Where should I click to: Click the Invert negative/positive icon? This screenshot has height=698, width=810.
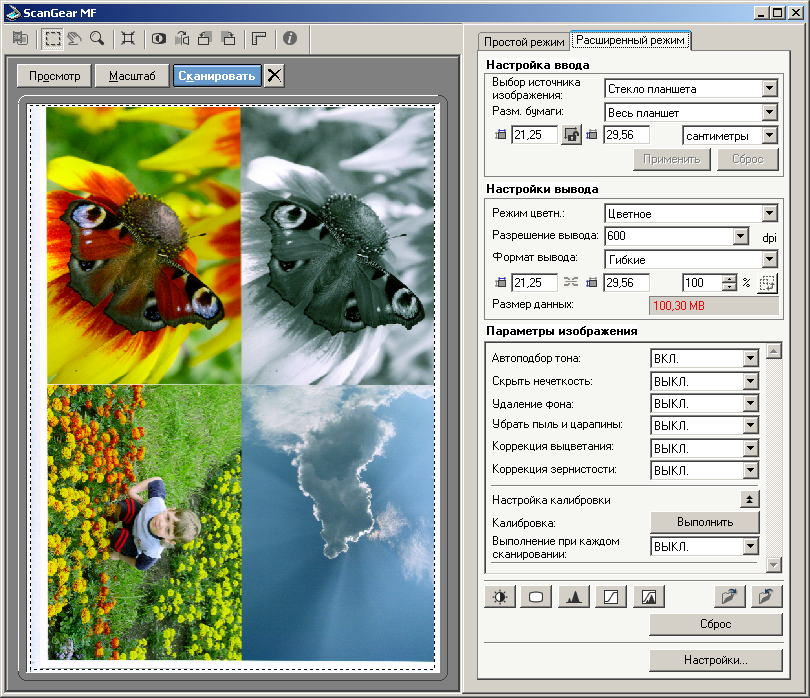coord(159,38)
